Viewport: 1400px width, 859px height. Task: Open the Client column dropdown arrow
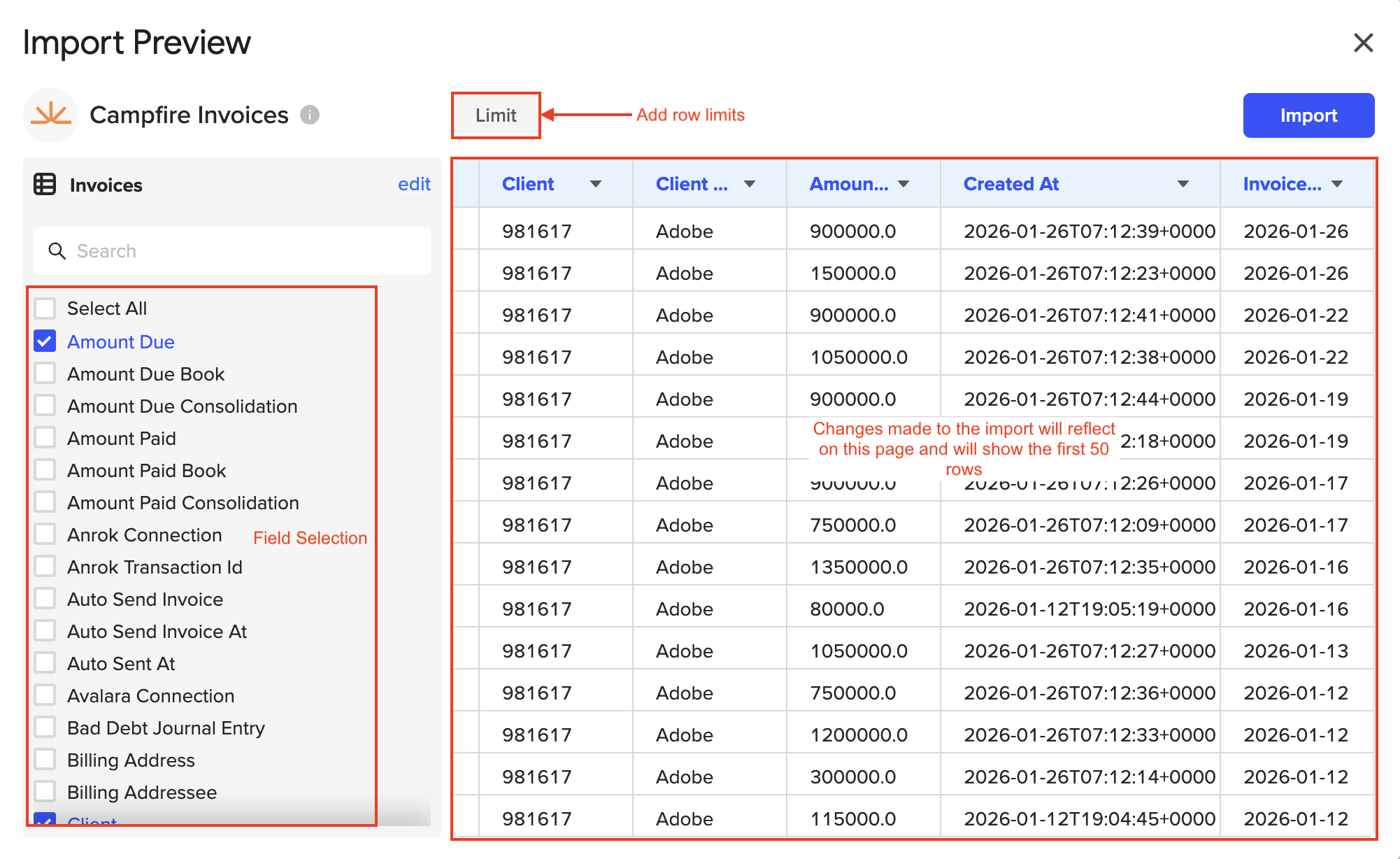[x=595, y=184]
